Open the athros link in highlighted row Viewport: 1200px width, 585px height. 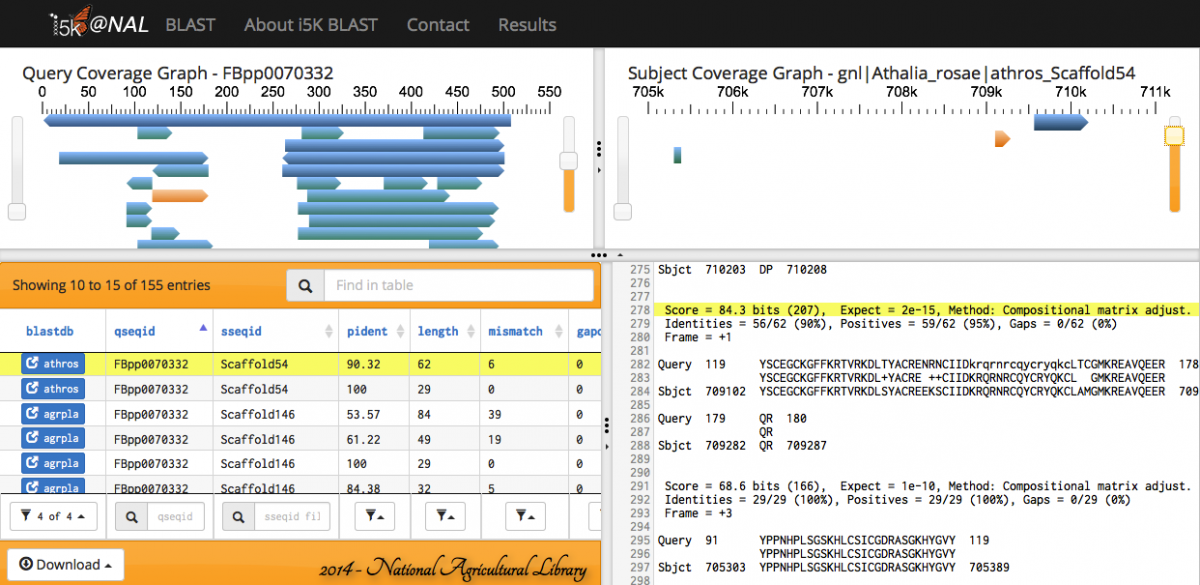coord(51,363)
